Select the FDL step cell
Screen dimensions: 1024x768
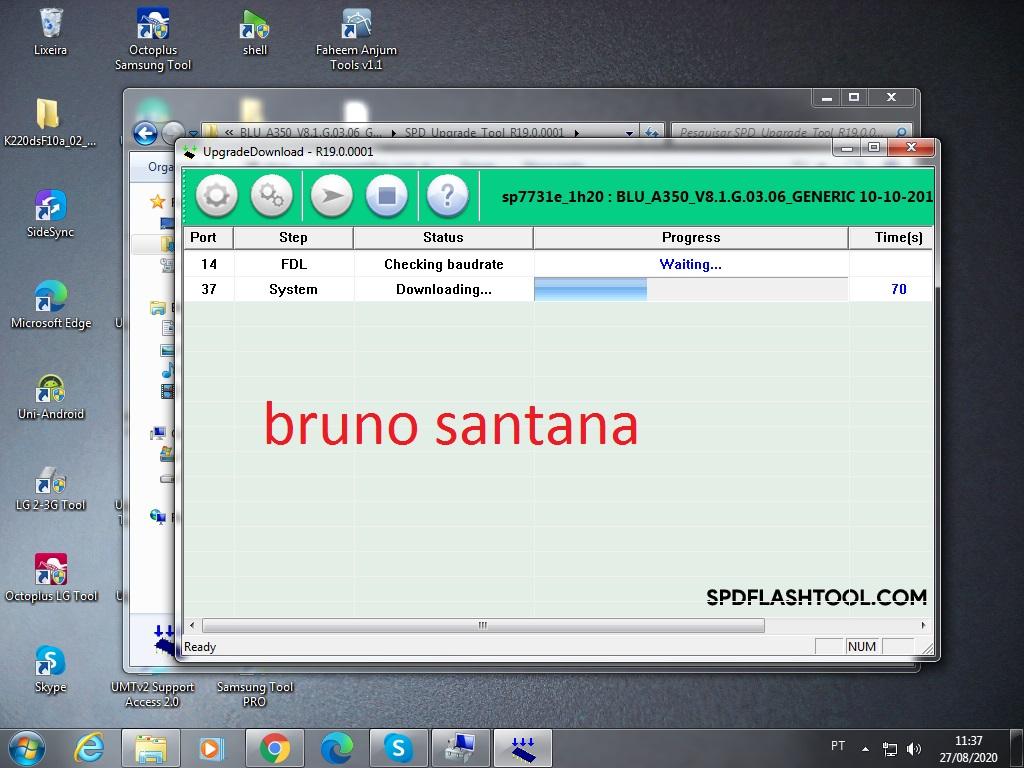pyautogui.click(x=294, y=264)
